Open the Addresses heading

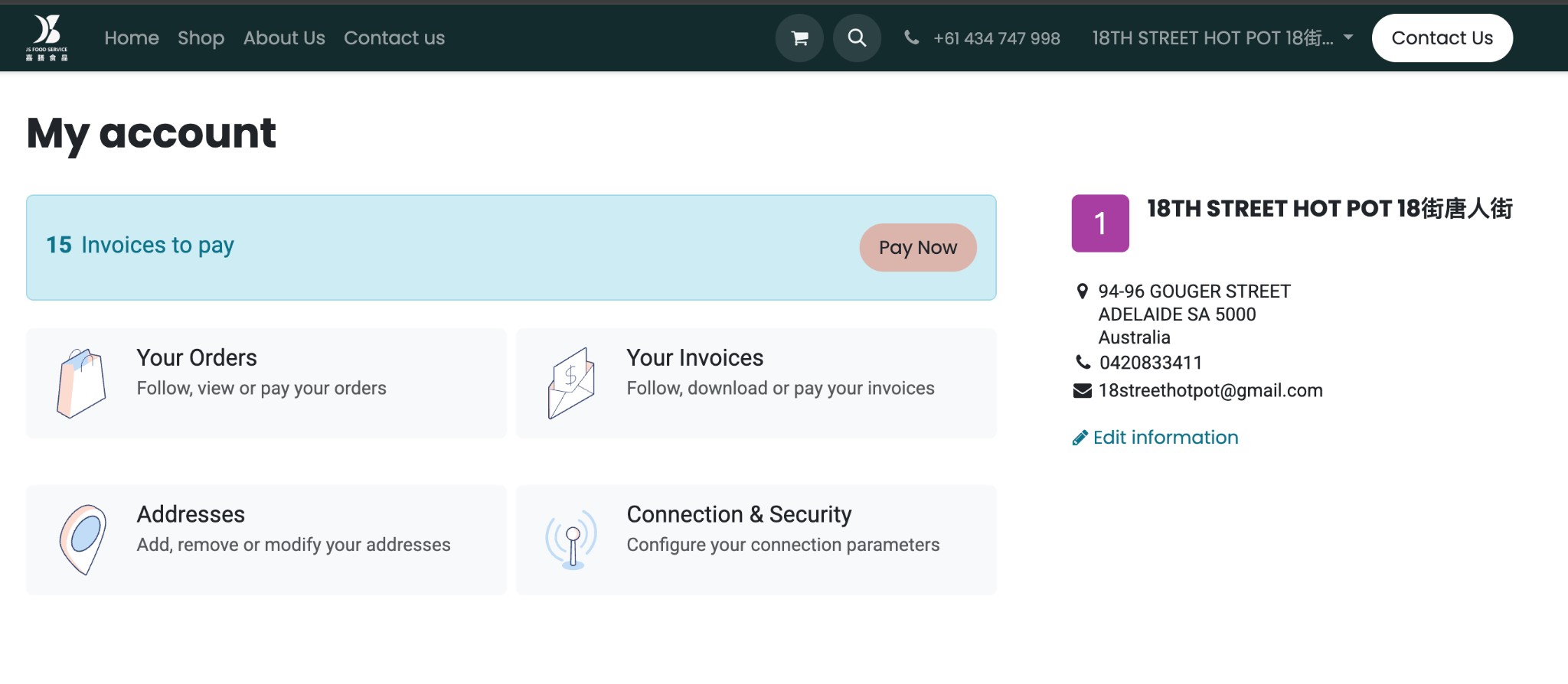click(x=191, y=514)
